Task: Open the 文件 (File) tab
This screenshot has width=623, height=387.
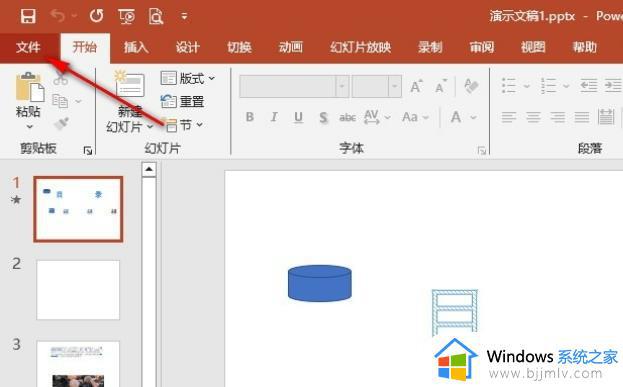Action: point(28,47)
